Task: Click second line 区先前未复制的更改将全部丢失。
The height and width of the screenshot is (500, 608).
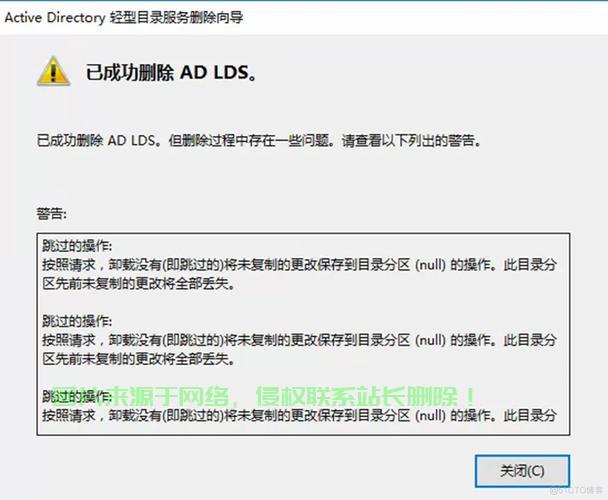Action: click(139, 359)
